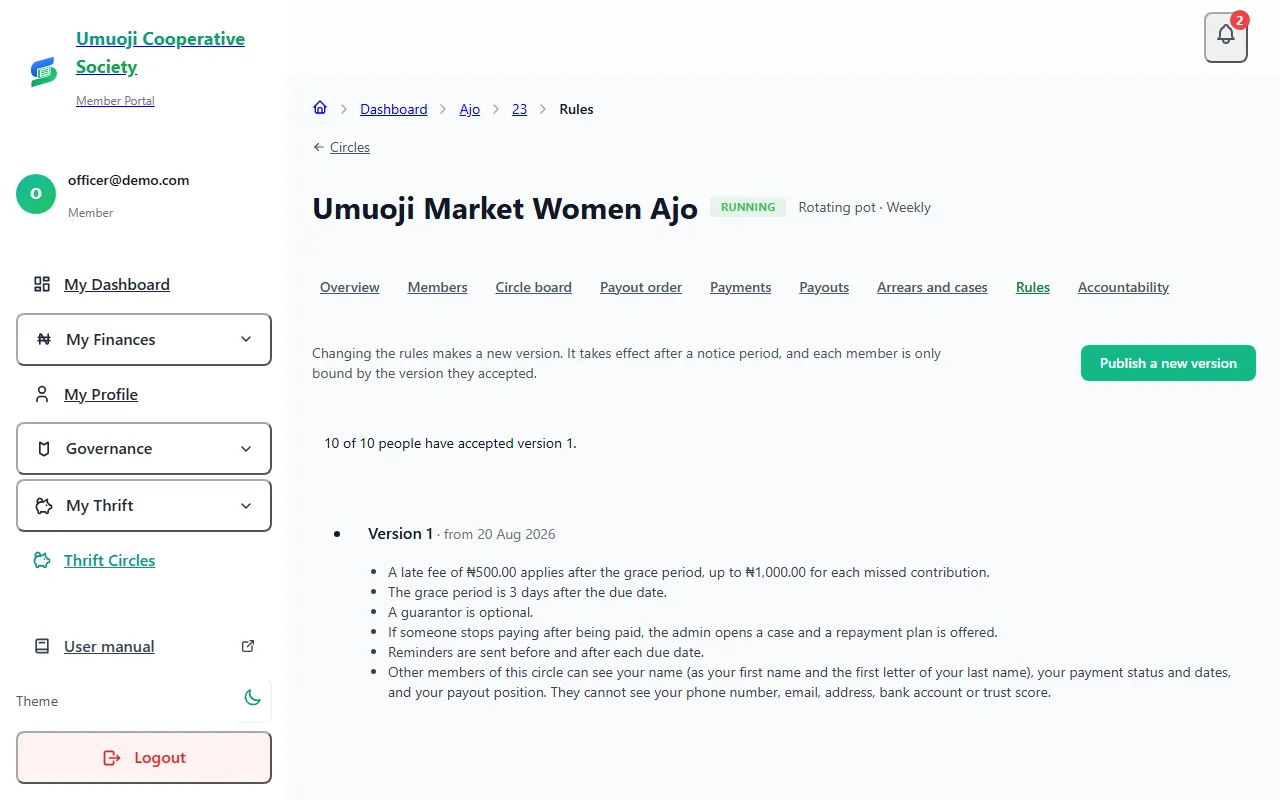This screenshot has width=1280, height=800.
Task: Click the Umuoji Cooperative Society title link
Action: pyautogui.click(x=160, y=53)
